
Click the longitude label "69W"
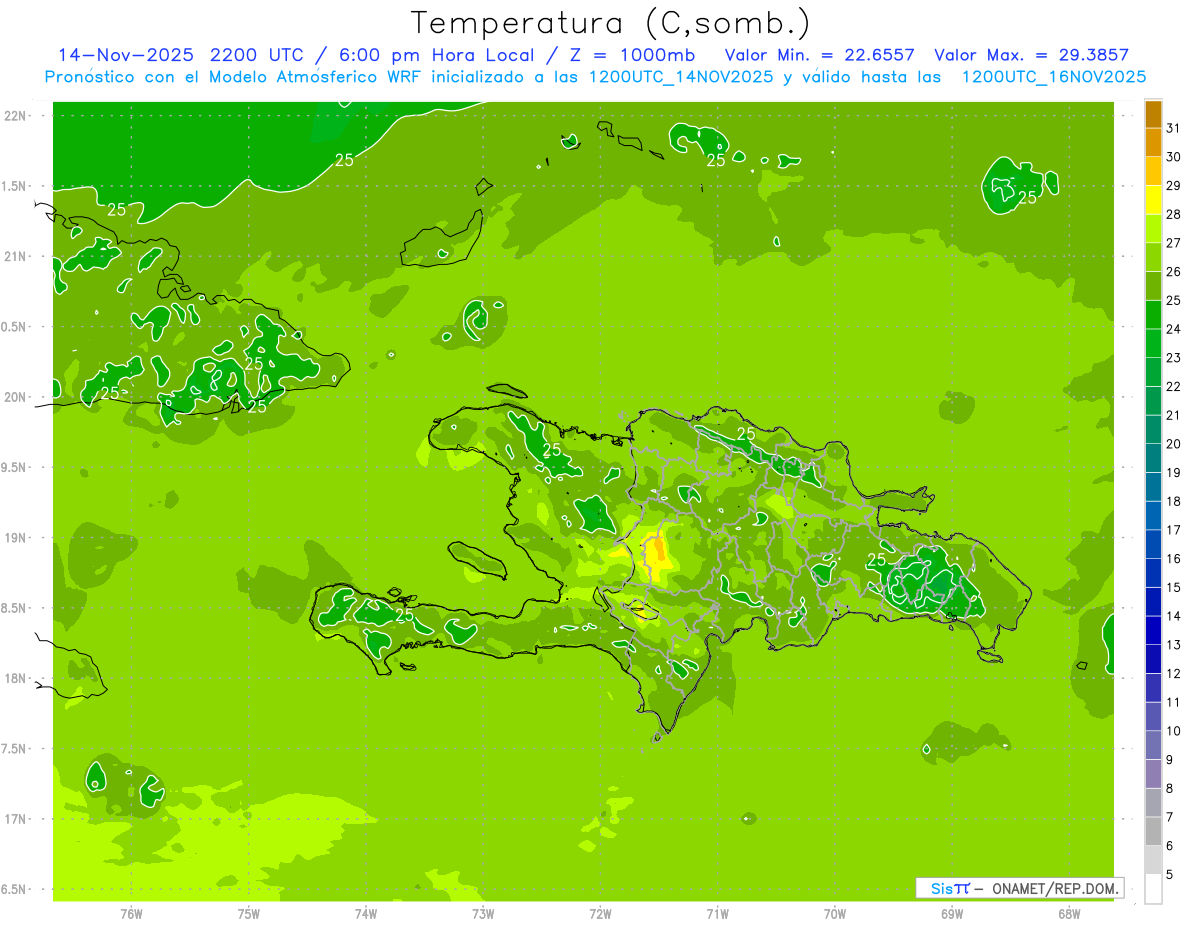pos(952,914)
